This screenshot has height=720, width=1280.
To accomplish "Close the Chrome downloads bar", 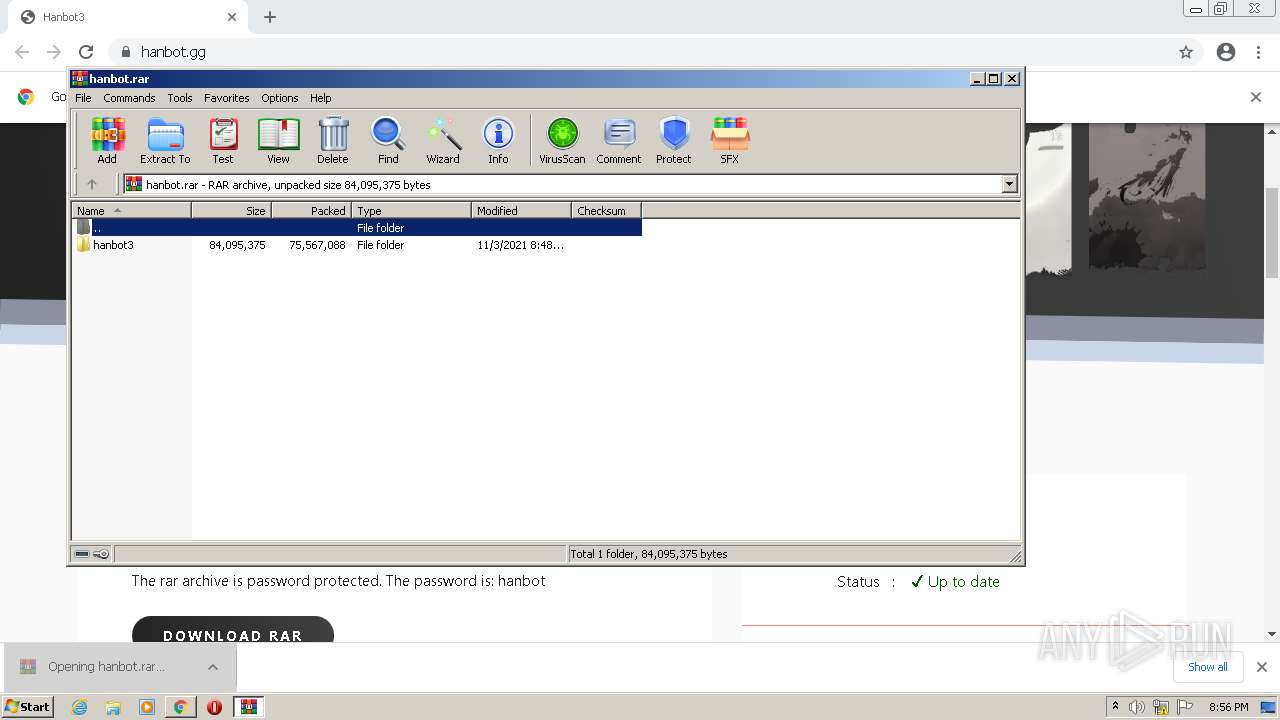I will tap(1261, 667).
